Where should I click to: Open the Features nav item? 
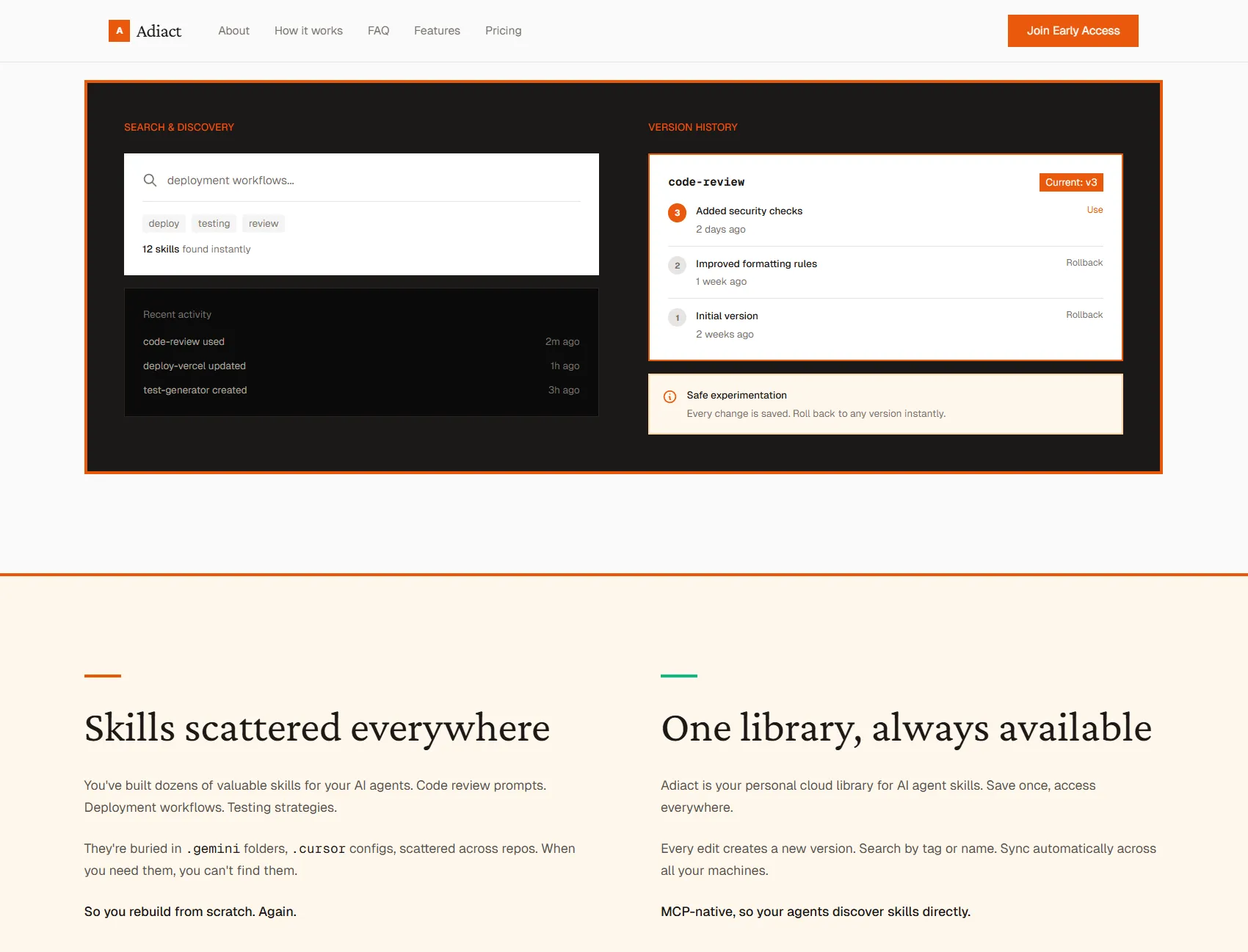click(437, 31)
